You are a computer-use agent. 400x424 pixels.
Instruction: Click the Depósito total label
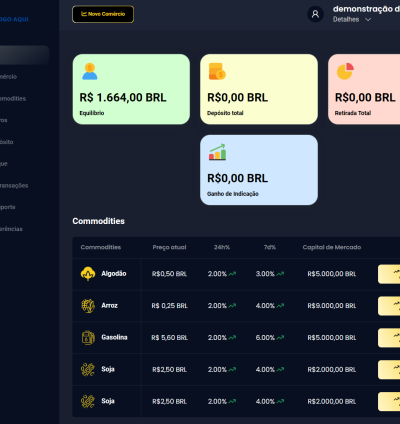pyautogui.click(x=225, y=113)
